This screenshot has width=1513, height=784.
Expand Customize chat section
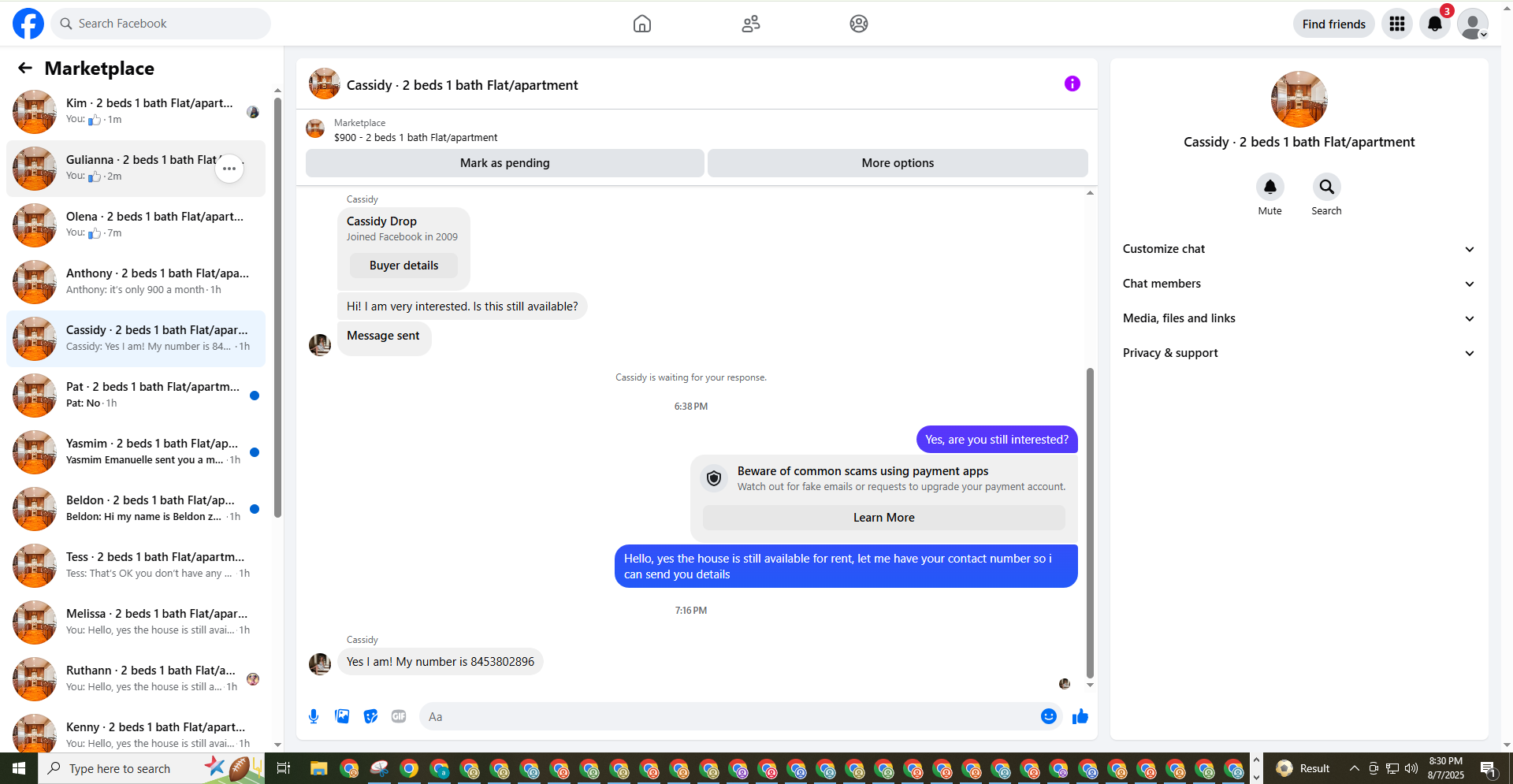pos(1299,249)
